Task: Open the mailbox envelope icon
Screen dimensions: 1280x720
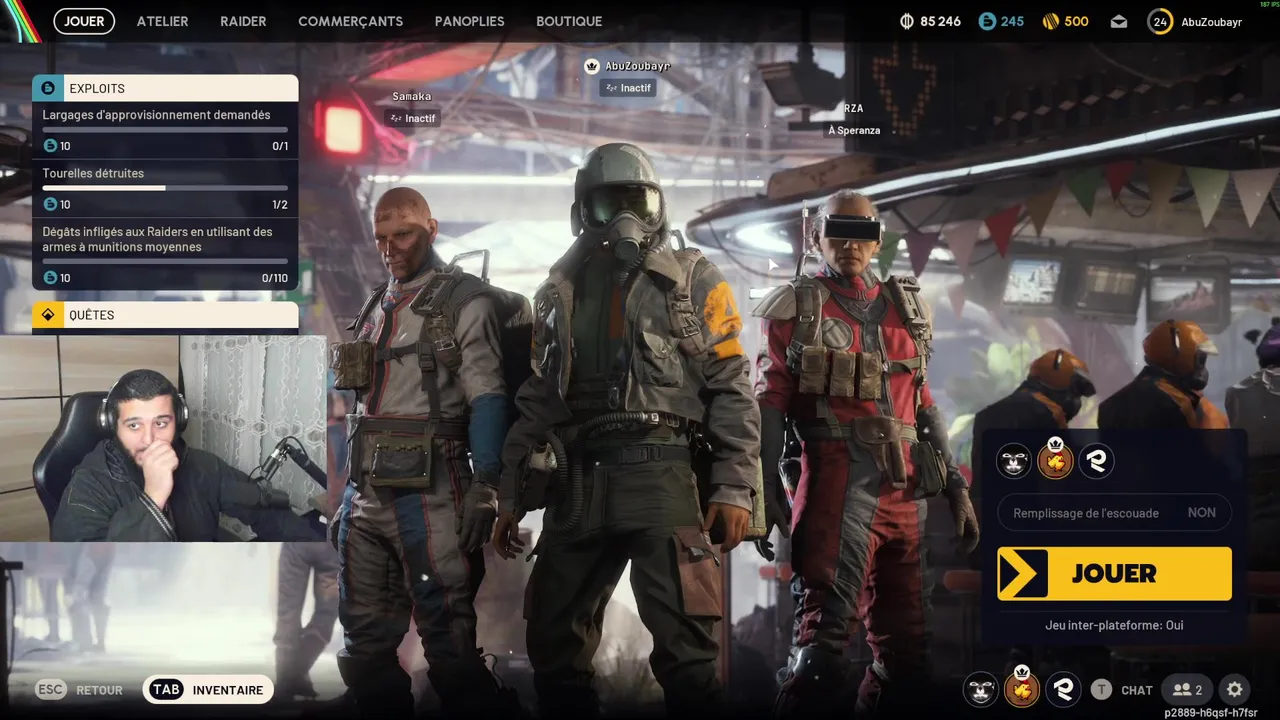Action: click(1119, 21)
